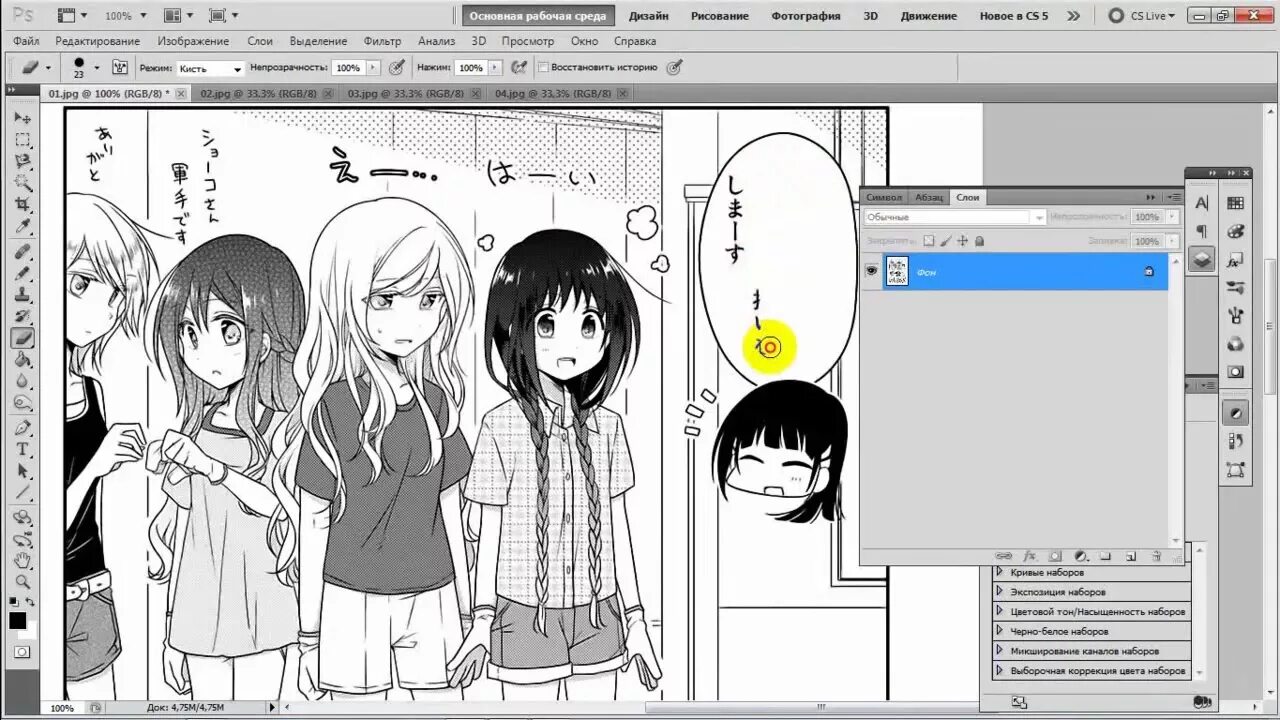The image size is (1280, 720).
Task: Select the Brush tool
Action: click(x=22, y=274)
